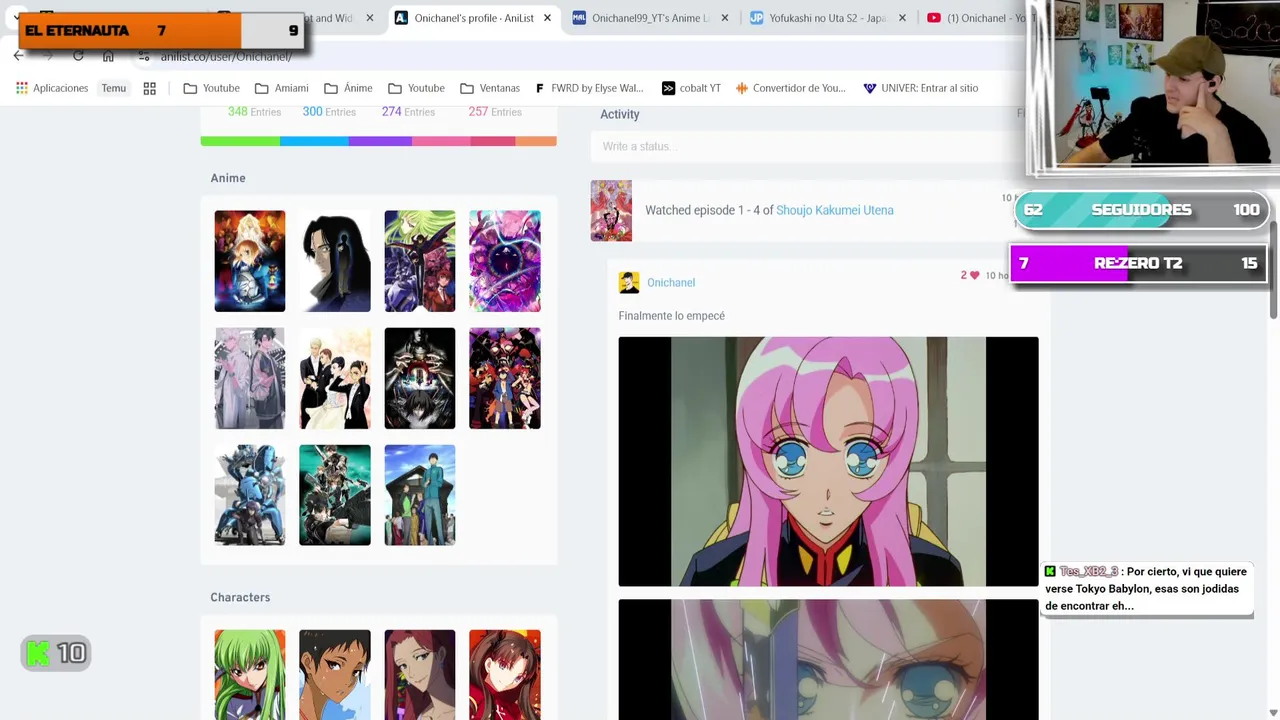Open the red group-cast anime cover
This screenshot has height=720, width=1280.
tap(505, 378)
